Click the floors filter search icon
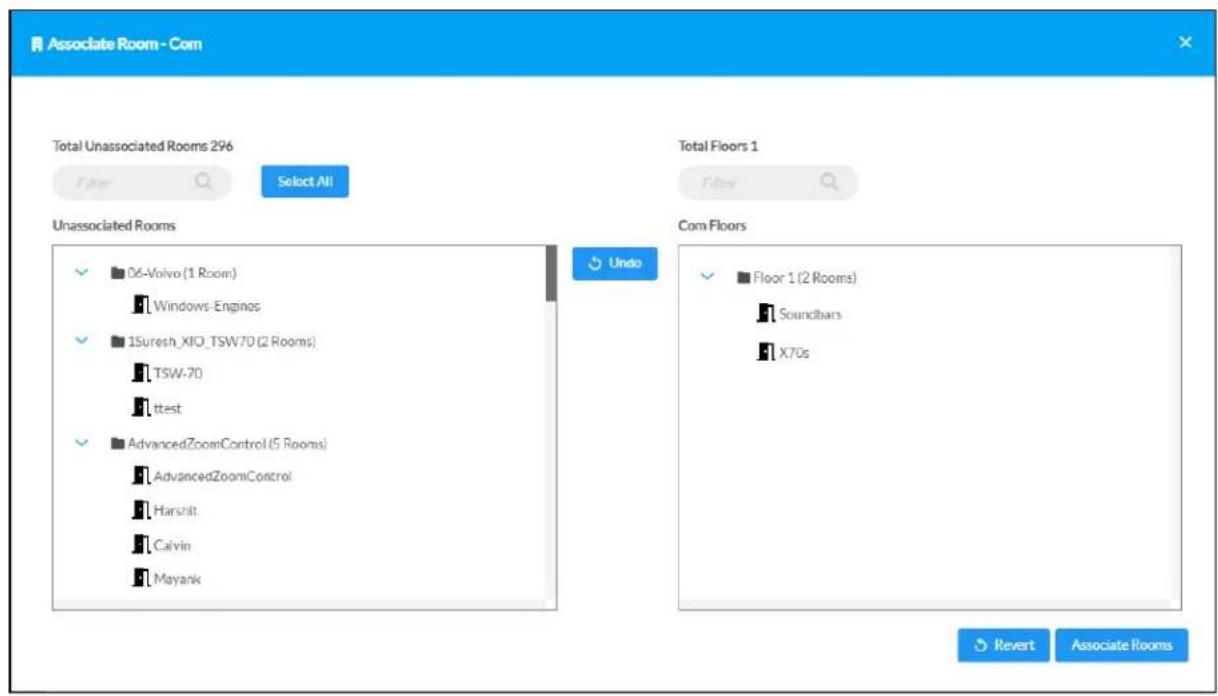This screenshot has width=1218, height=696. coord(829,182)
